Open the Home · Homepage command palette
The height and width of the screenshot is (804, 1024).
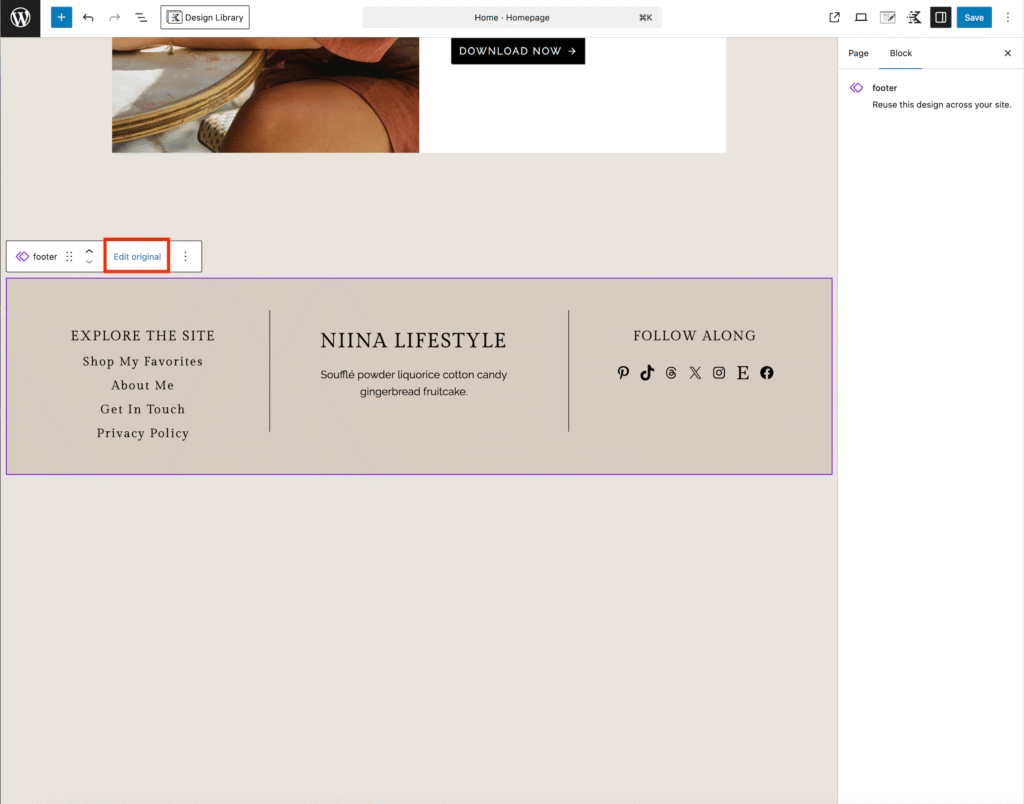pos(512,17)
